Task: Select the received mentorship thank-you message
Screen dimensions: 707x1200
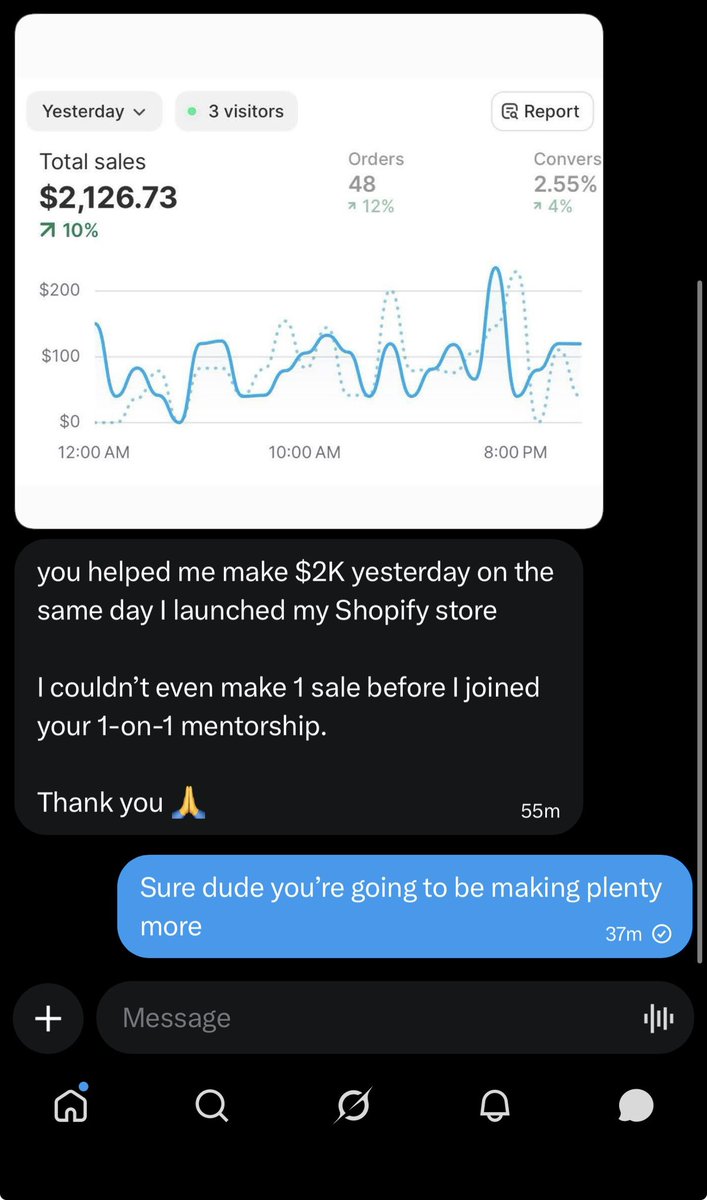Action: [299, 687]
